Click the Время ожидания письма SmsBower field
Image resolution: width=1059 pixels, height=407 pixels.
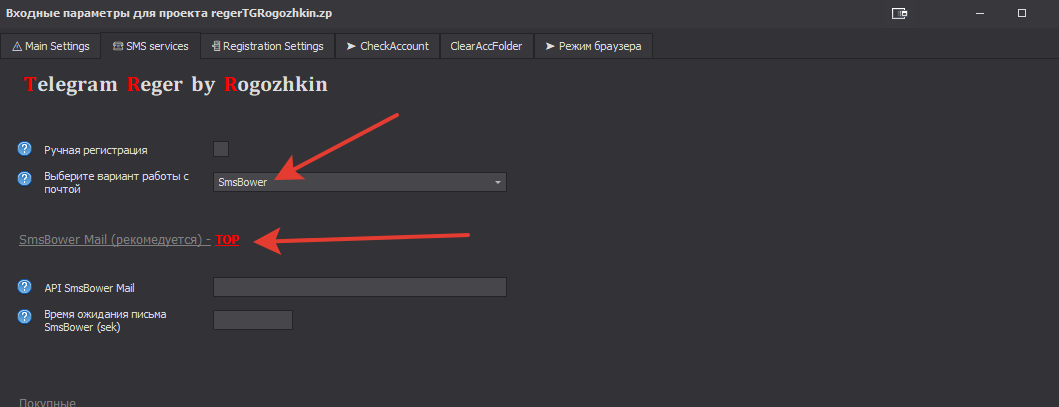pyautogui.click(x=253, y=320)
